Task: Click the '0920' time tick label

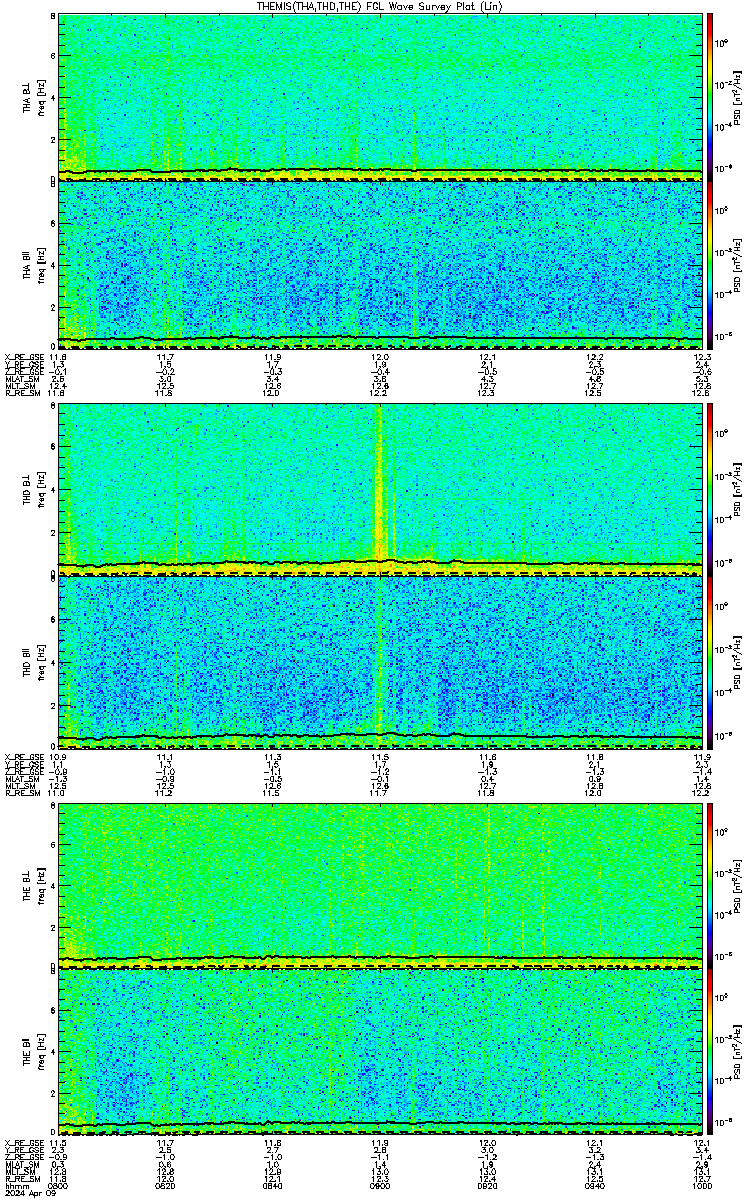Action: pyautogui.click(x=487, y=1187)
